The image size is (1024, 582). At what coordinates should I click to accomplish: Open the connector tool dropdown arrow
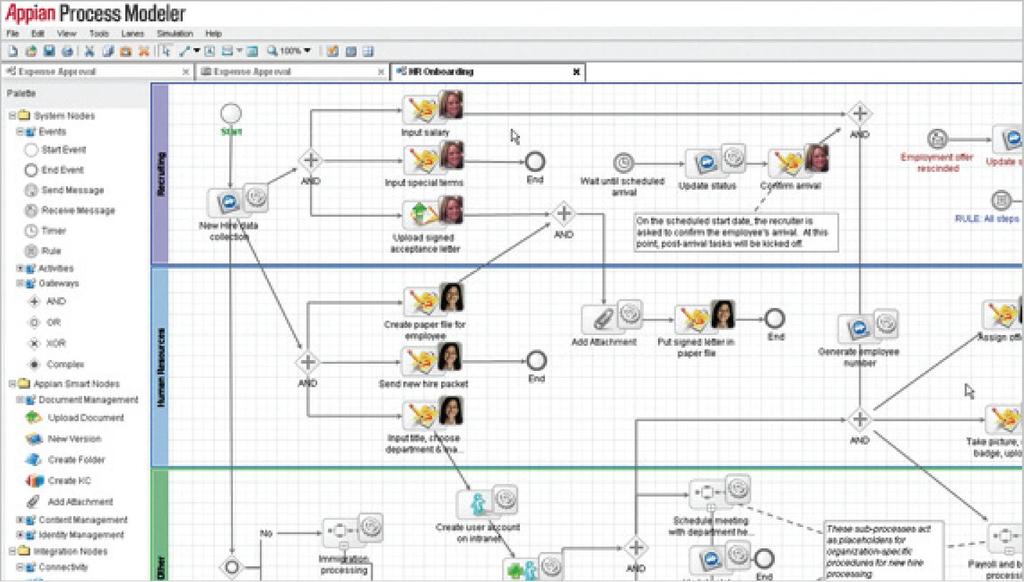(x=196, y=51)
